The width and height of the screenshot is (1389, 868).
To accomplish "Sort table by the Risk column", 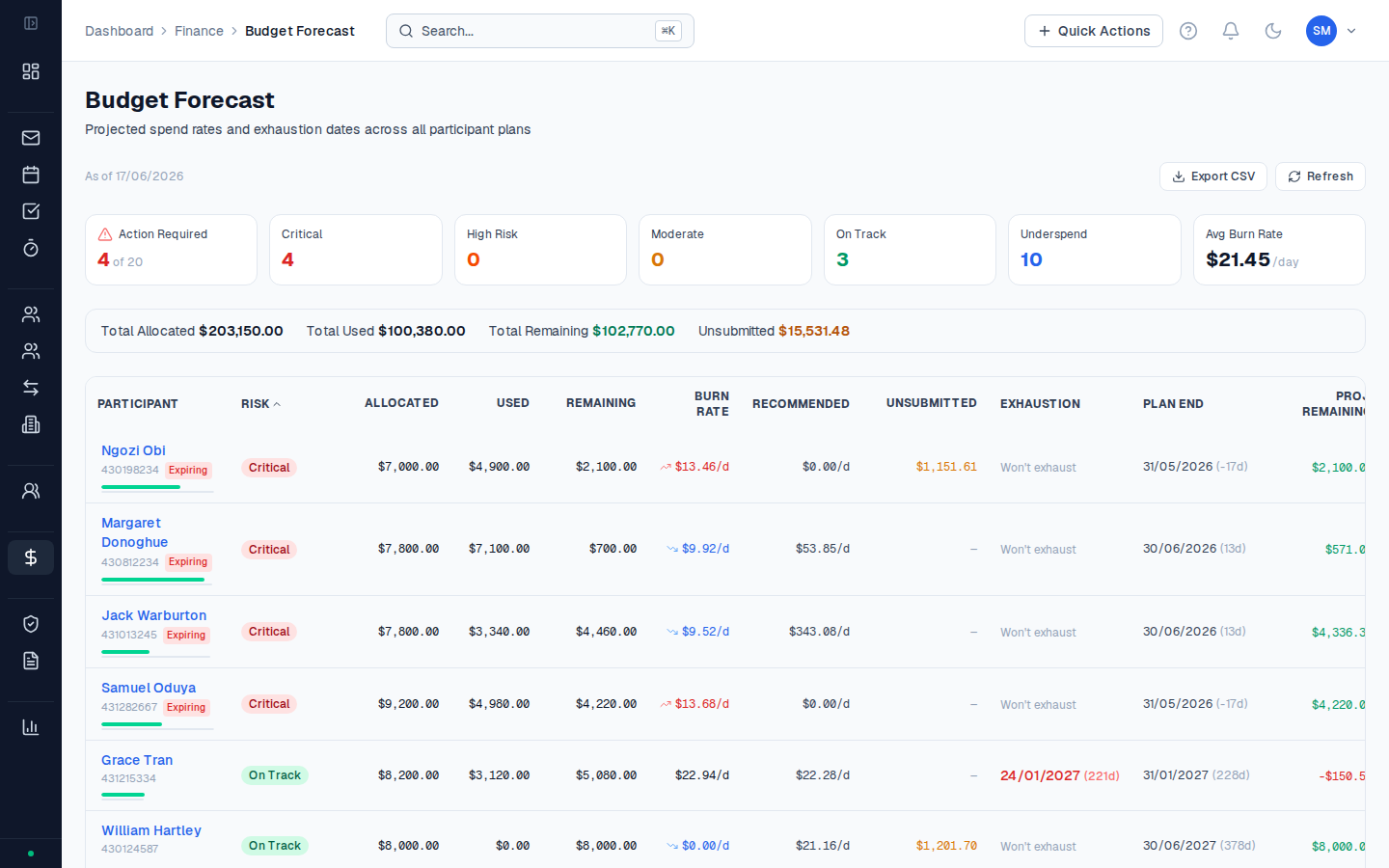I will click(x=260, y=404).
